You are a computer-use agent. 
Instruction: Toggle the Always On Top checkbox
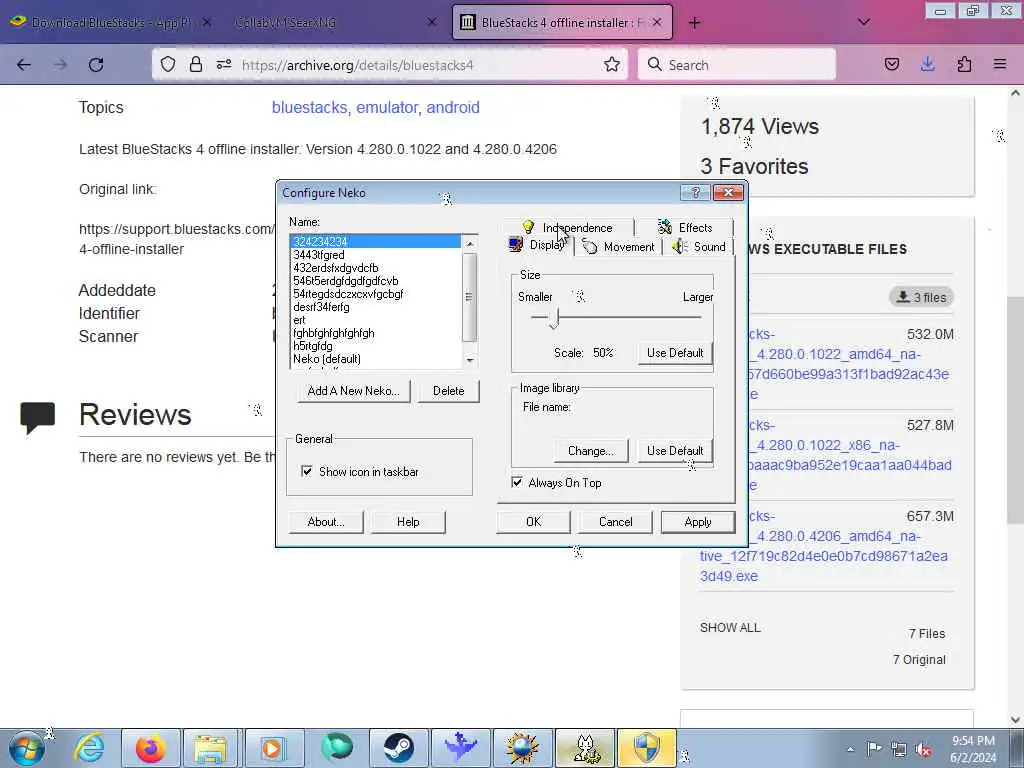(x=517, y=483)
